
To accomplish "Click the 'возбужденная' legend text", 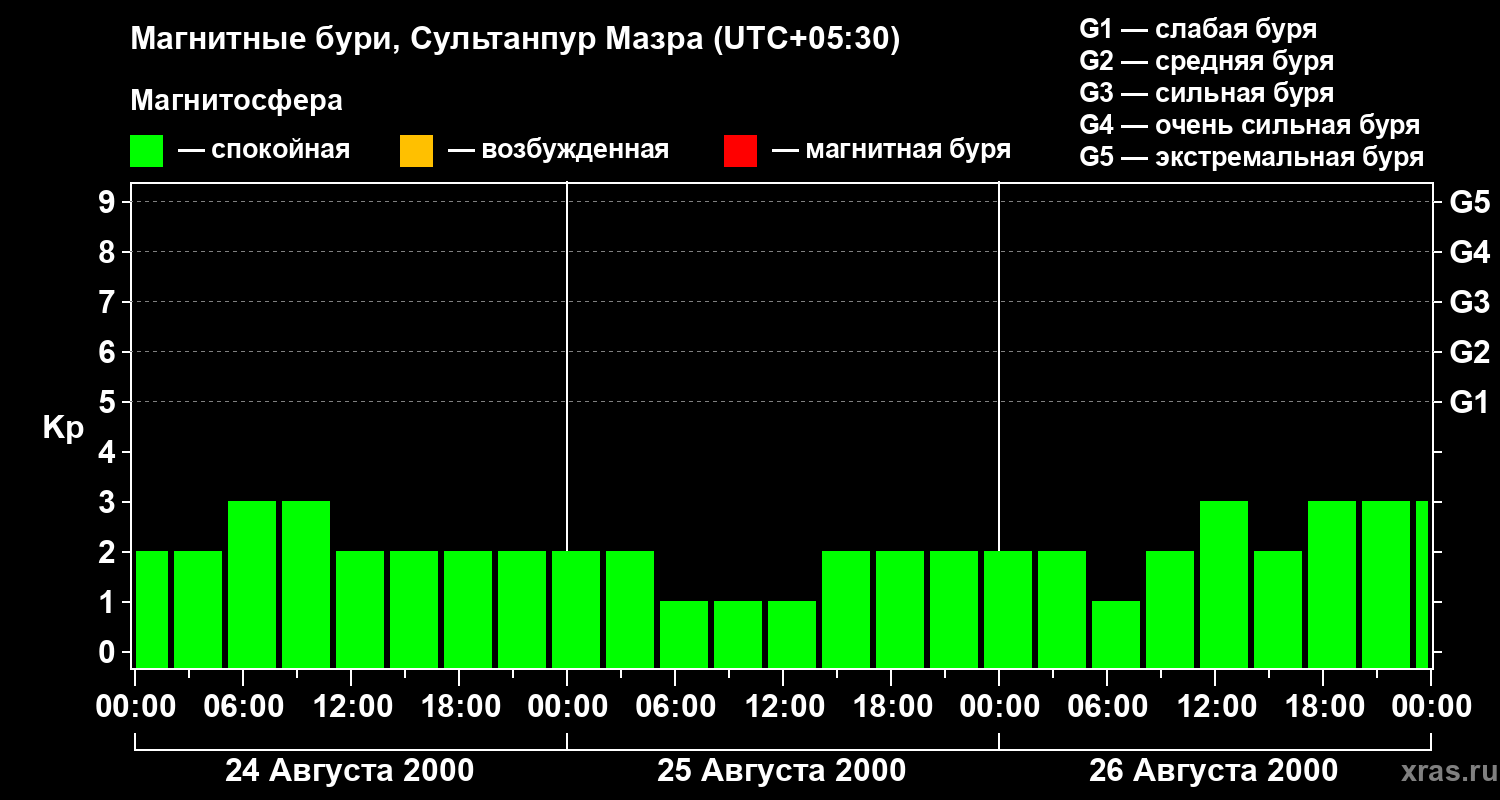I will tap(575, 150).
